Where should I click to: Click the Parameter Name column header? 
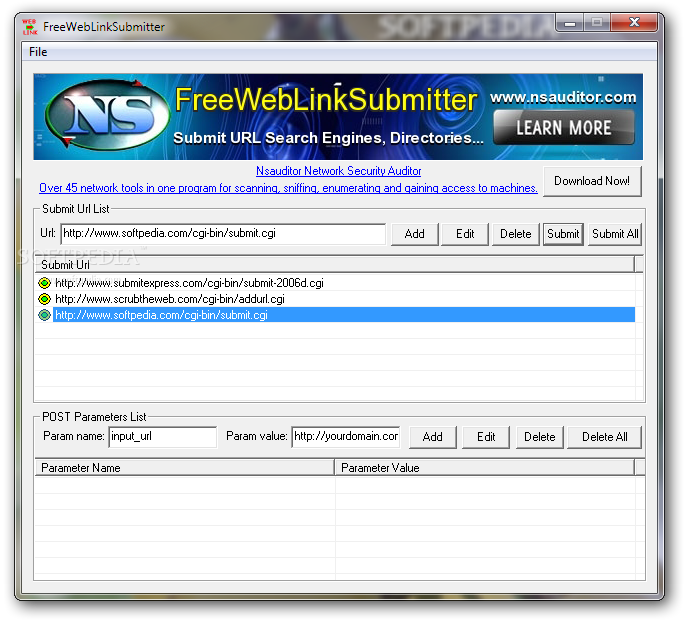184,468
